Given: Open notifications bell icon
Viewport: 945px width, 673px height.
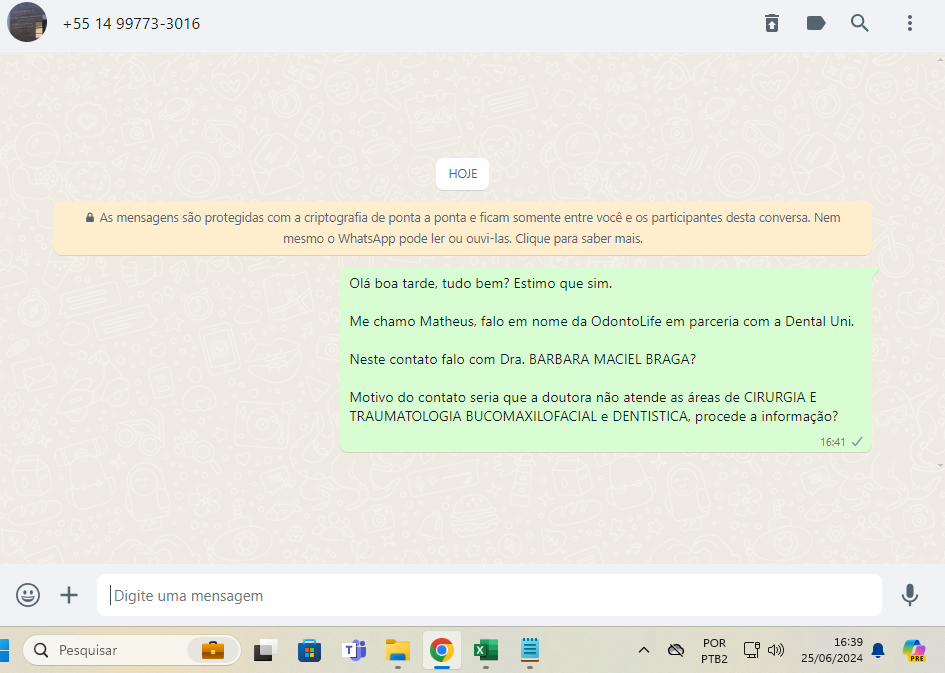Looking at the screenshot, I should pyautogui.click(x=878, y=650).
